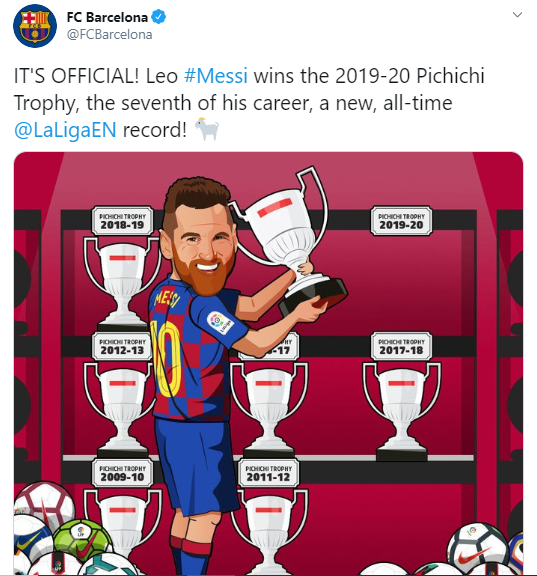Click the blue verified badge icon
The width and height of the screenshot is (537, 576).
pos(159,17)
